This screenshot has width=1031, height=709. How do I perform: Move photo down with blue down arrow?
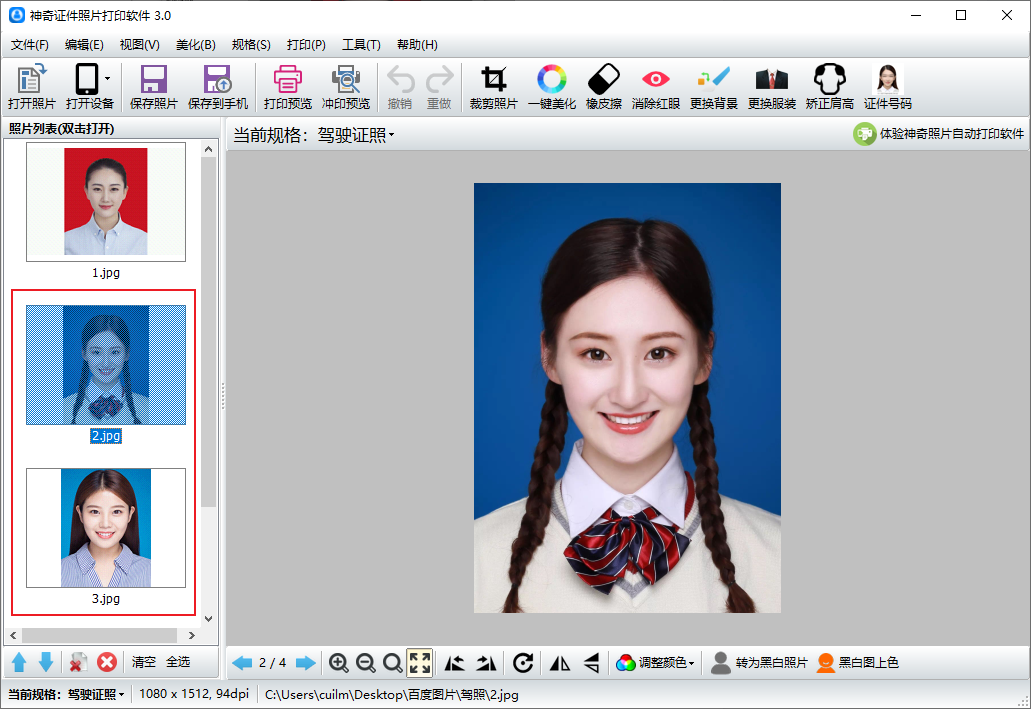click(45, 662)
